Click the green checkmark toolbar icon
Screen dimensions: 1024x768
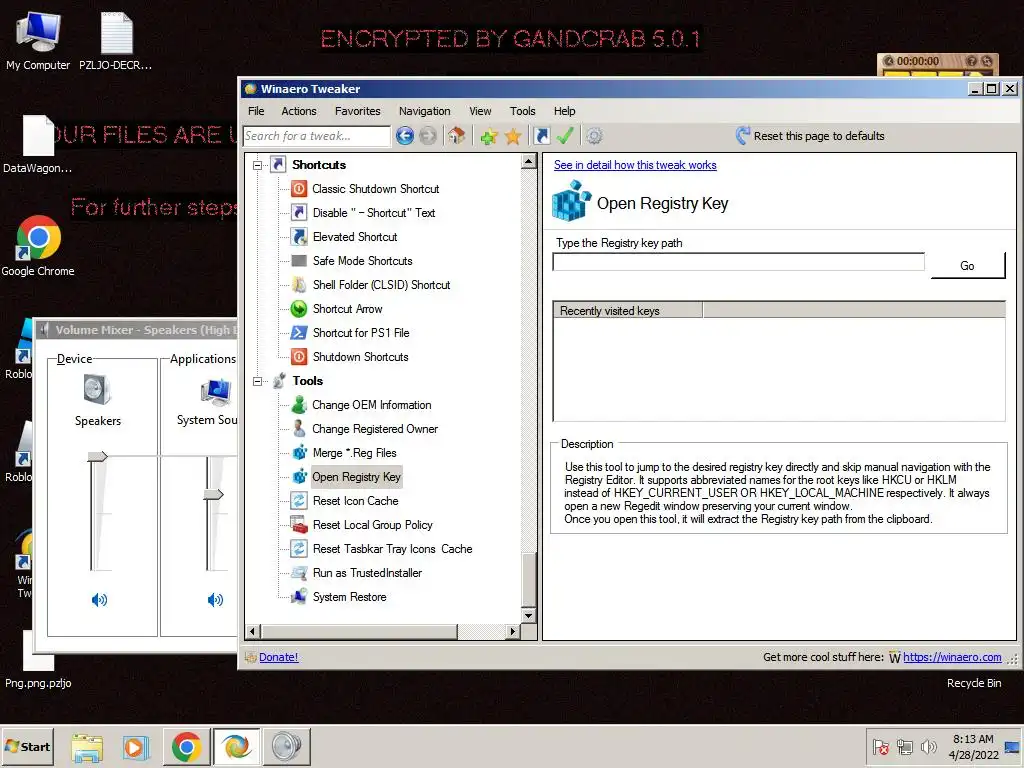[x=565, y=136]
